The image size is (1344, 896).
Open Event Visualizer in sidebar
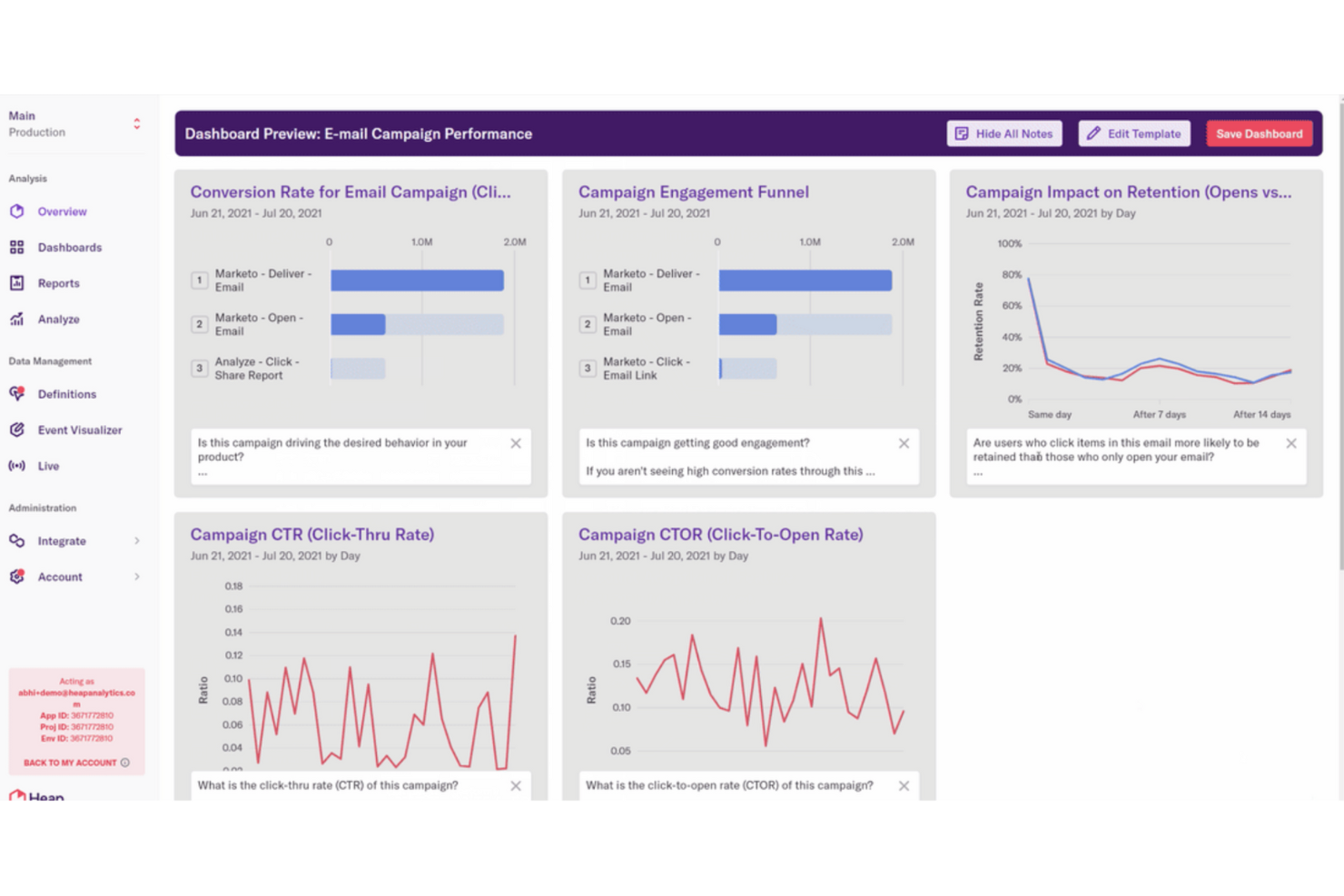(x=80, y=430)
